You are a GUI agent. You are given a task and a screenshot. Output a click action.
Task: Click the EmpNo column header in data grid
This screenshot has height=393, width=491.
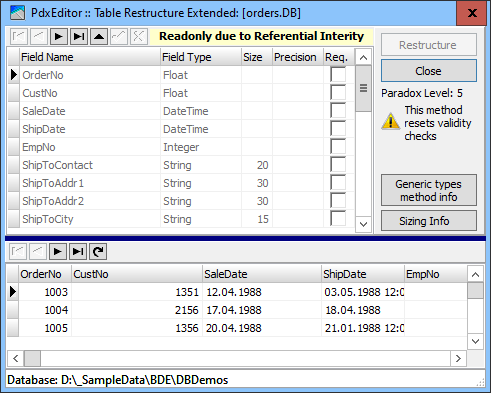[x=436, y=274]
